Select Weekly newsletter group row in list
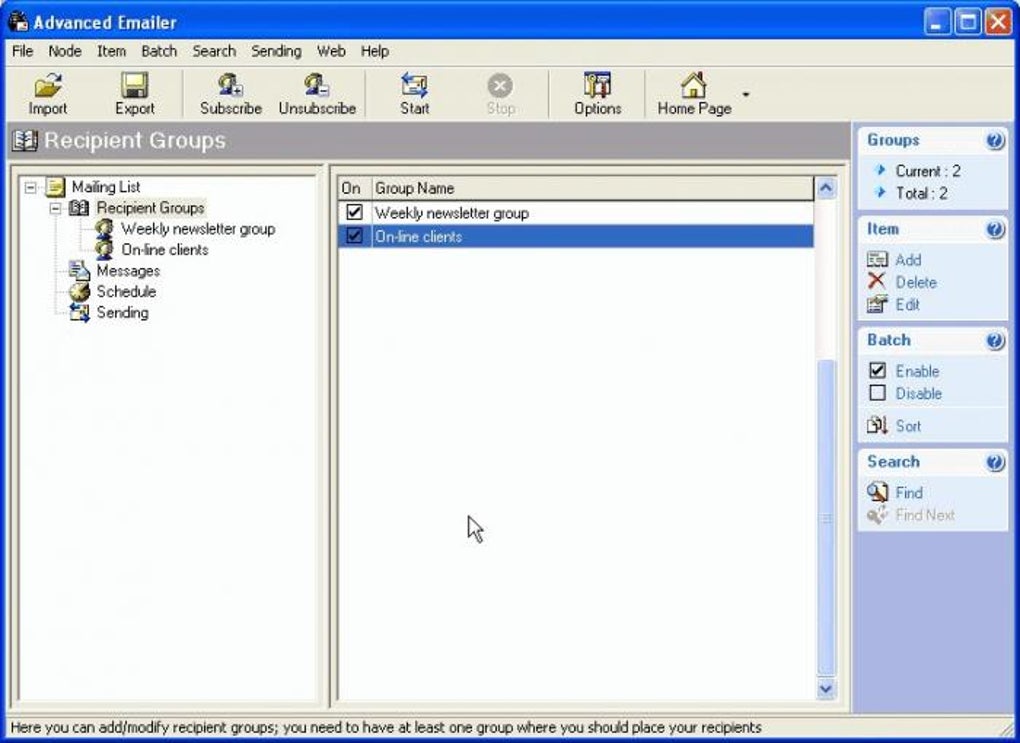The image size is (1020, 743). pos(576,213)
